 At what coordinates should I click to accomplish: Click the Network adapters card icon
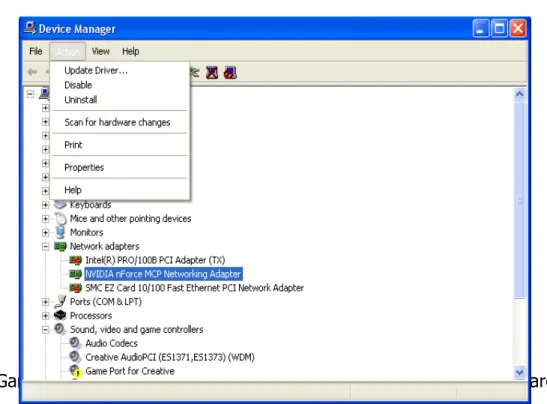coord(60,246)
